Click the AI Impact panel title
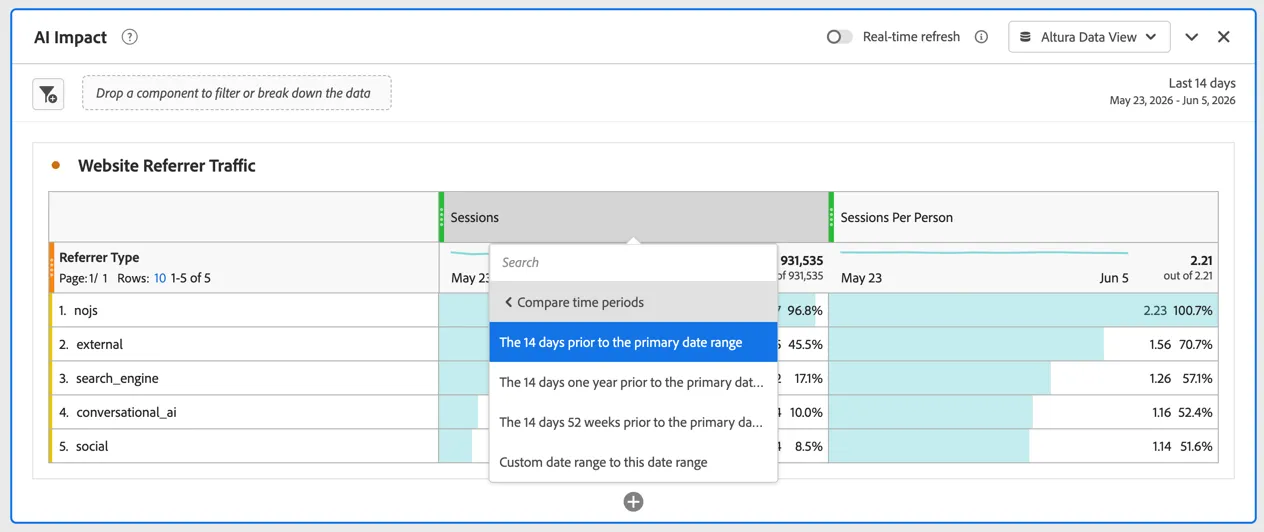 (70, 37)
